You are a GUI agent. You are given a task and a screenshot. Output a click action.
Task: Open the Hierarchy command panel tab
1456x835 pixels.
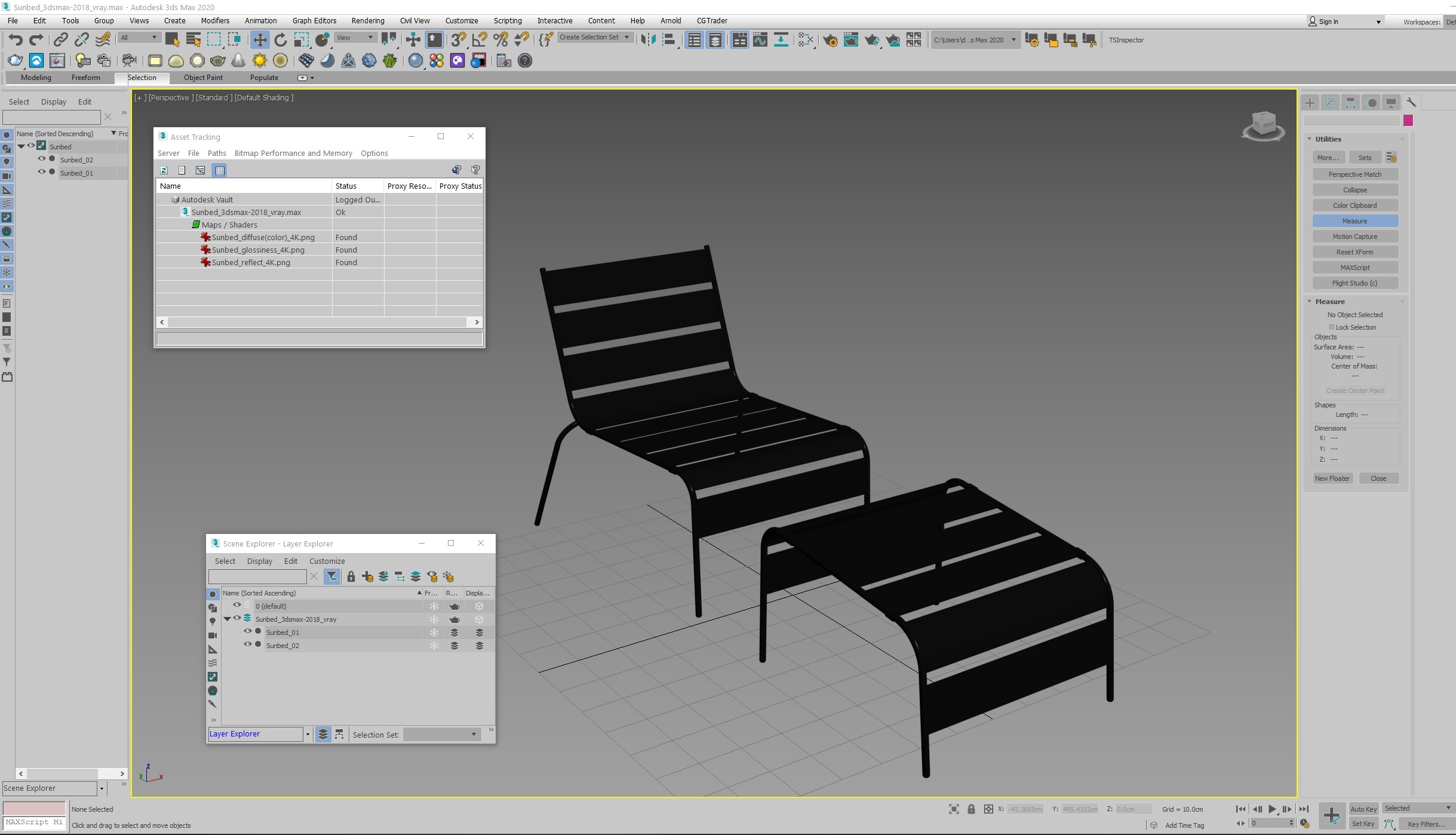tap(1350, 103)
